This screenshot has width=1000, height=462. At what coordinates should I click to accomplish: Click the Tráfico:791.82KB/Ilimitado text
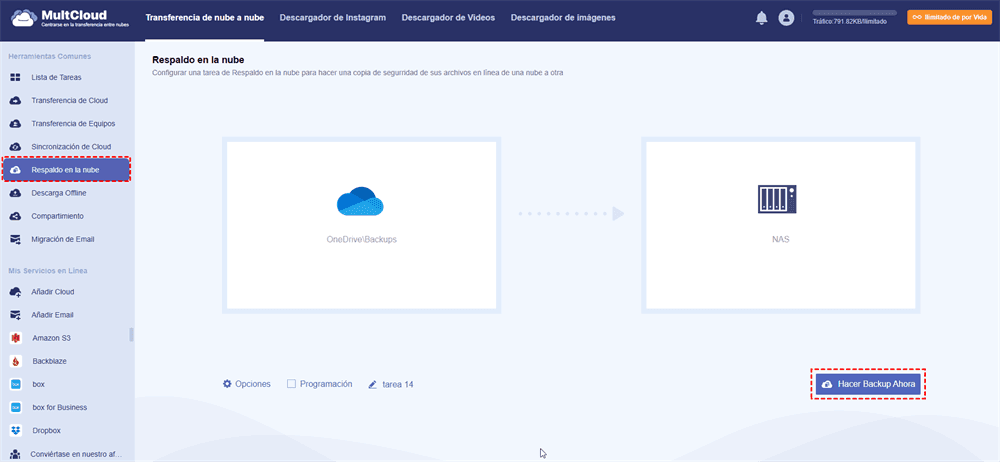pyautogui.click(x=849, y=22)
